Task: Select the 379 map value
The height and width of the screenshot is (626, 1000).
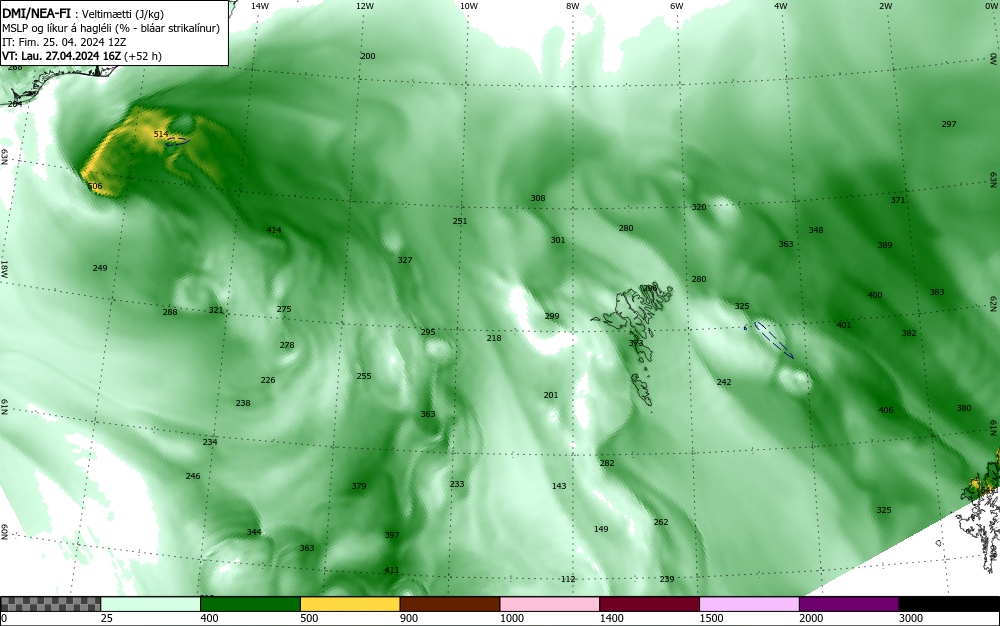Action: 358,486
